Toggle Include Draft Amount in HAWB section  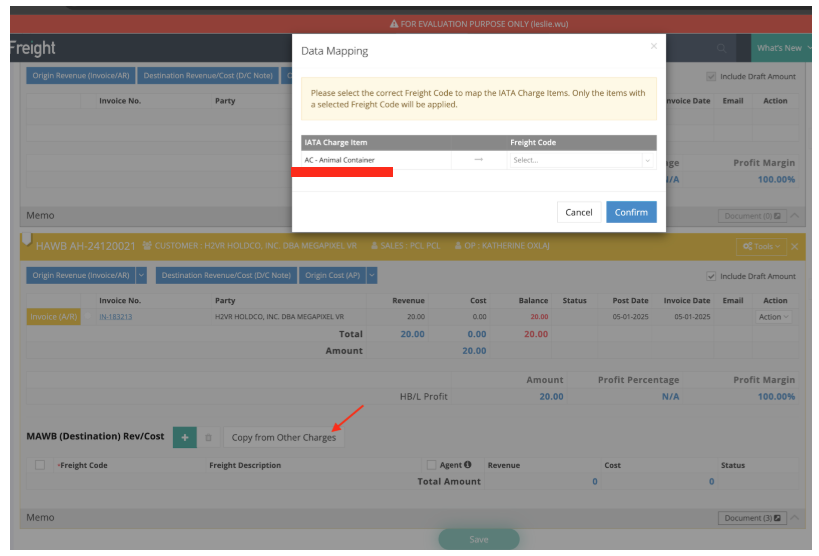711,276
